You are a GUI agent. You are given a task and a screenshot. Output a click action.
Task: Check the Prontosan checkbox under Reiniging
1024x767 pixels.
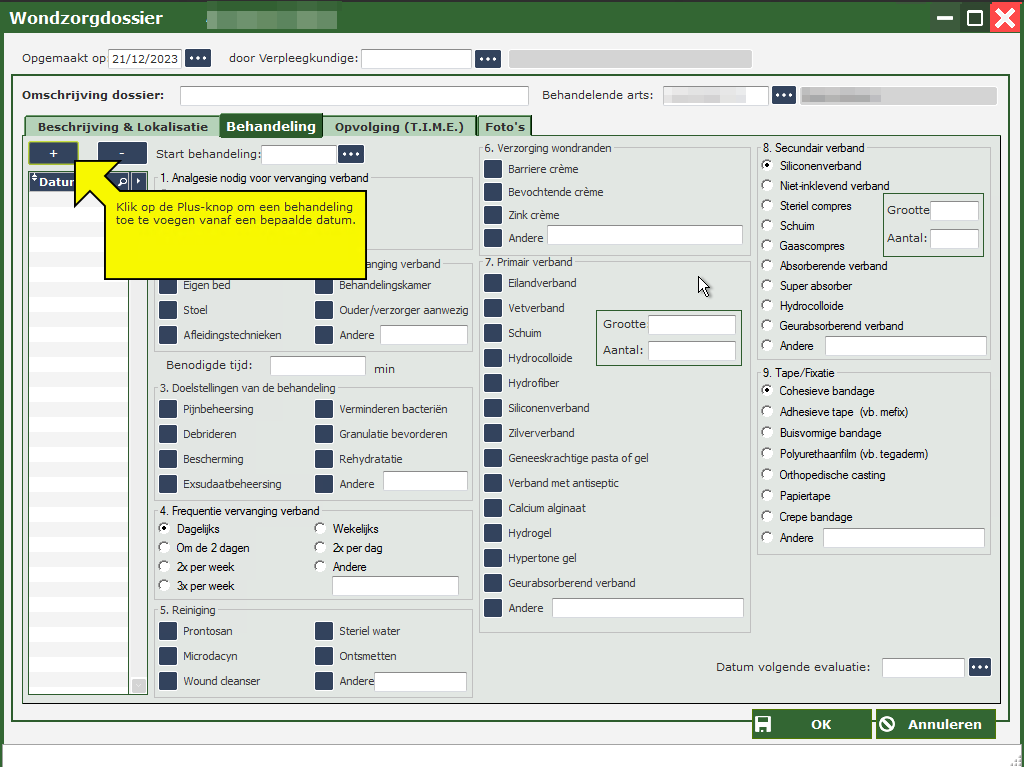coord(168,631)
